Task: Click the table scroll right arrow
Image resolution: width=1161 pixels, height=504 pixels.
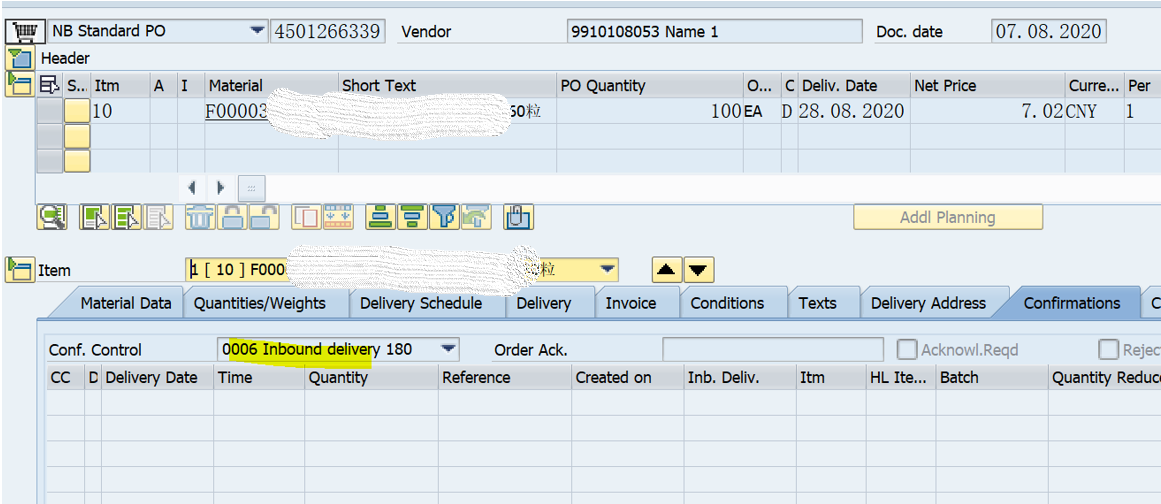Action: coord(220,188)
